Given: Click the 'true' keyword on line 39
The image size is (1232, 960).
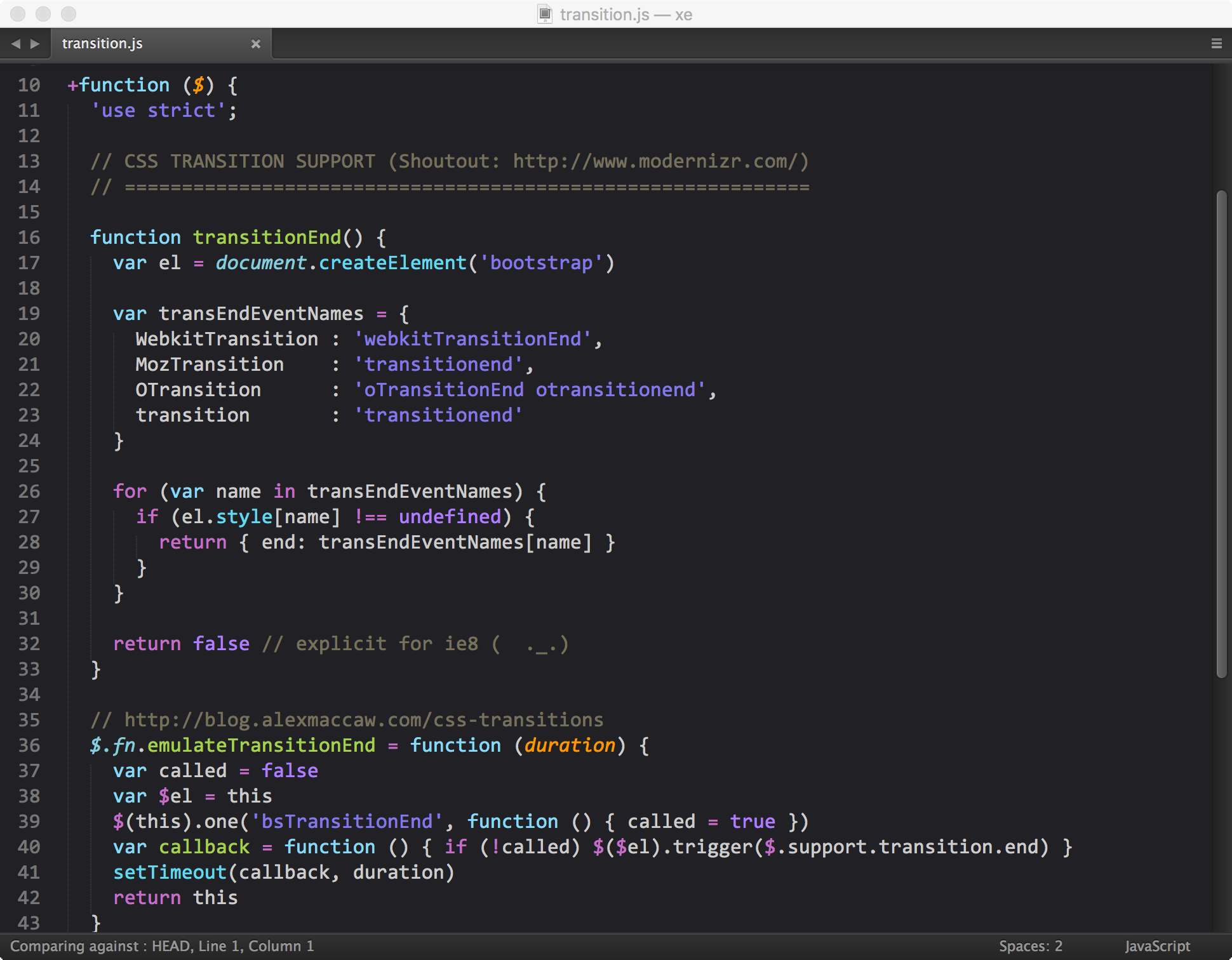Looking at the screenshot, I should [753, 822].
